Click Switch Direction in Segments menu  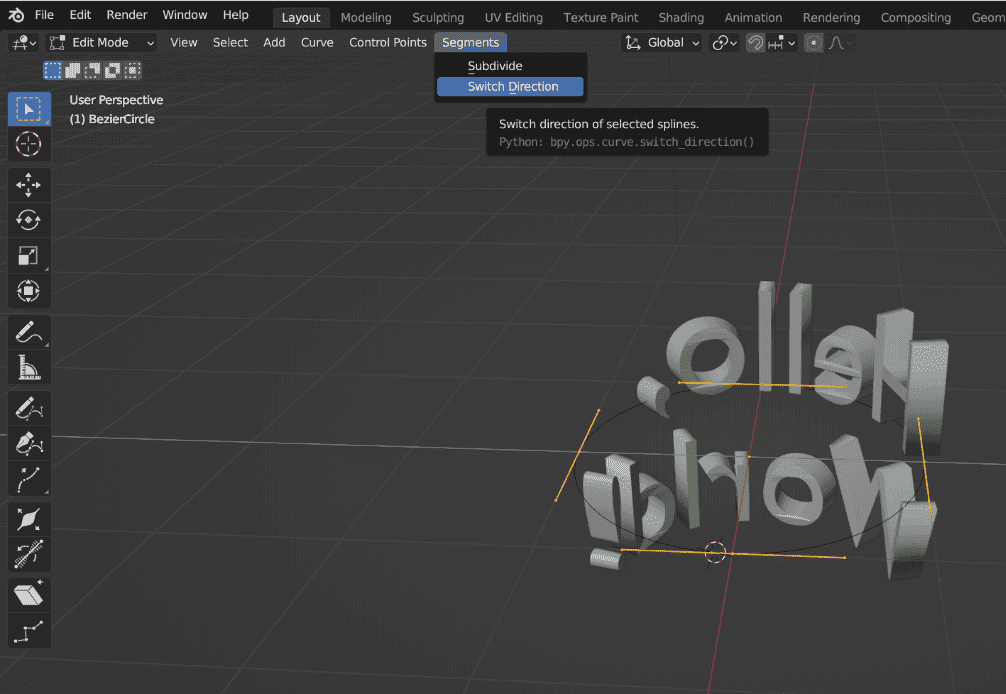510,87
